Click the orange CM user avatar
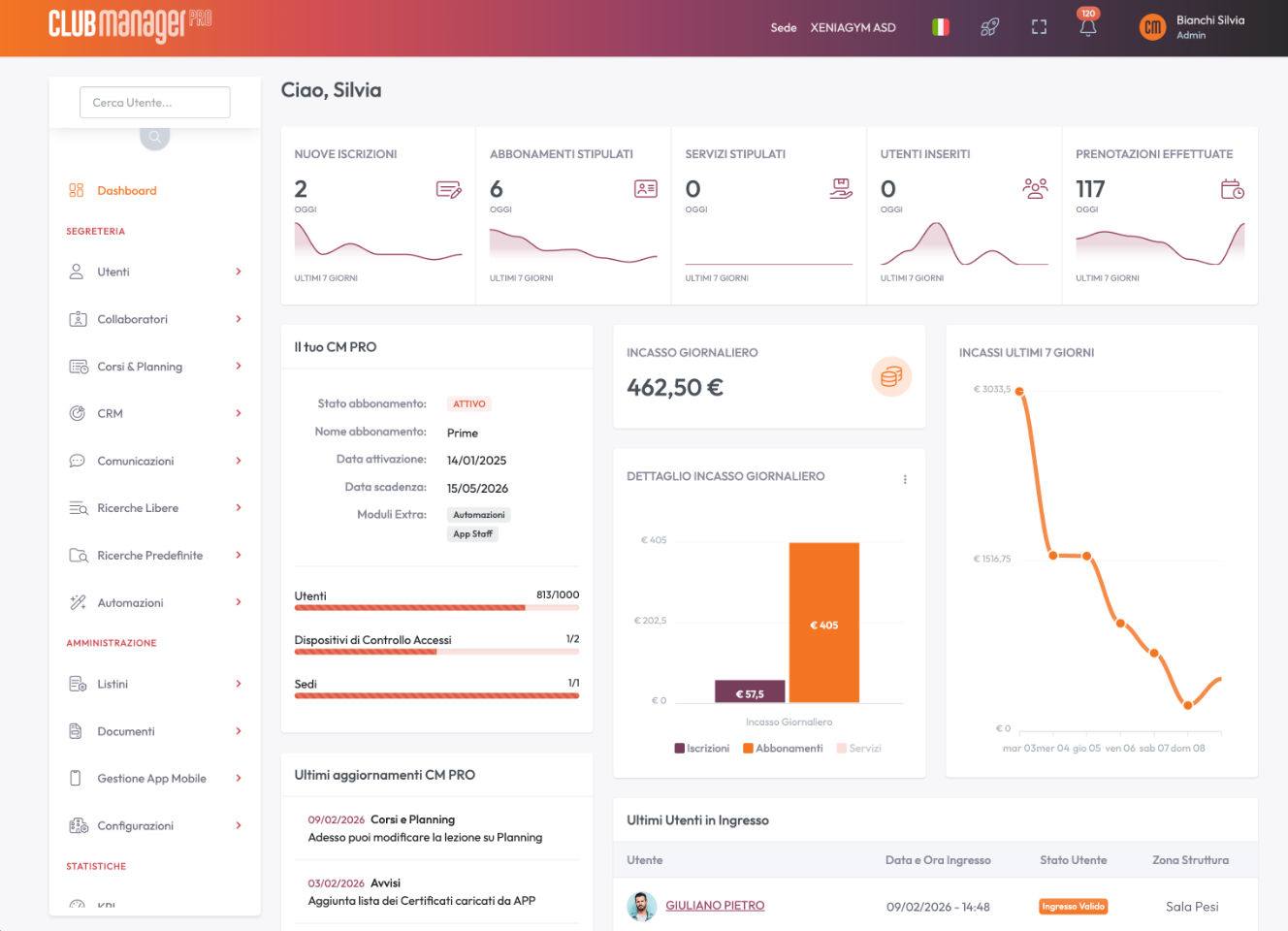Viewport: 1288px width, 931px height. pyautogui.click(x=1152, y=27)
